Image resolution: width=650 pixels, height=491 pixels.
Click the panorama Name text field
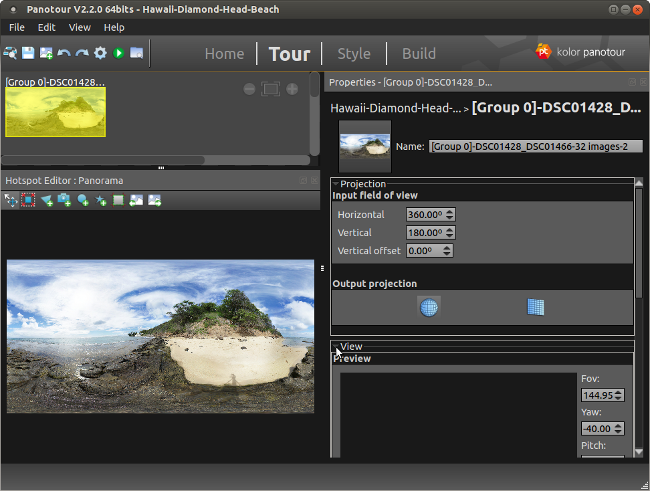pyautogui.click(x=535, y=146)
